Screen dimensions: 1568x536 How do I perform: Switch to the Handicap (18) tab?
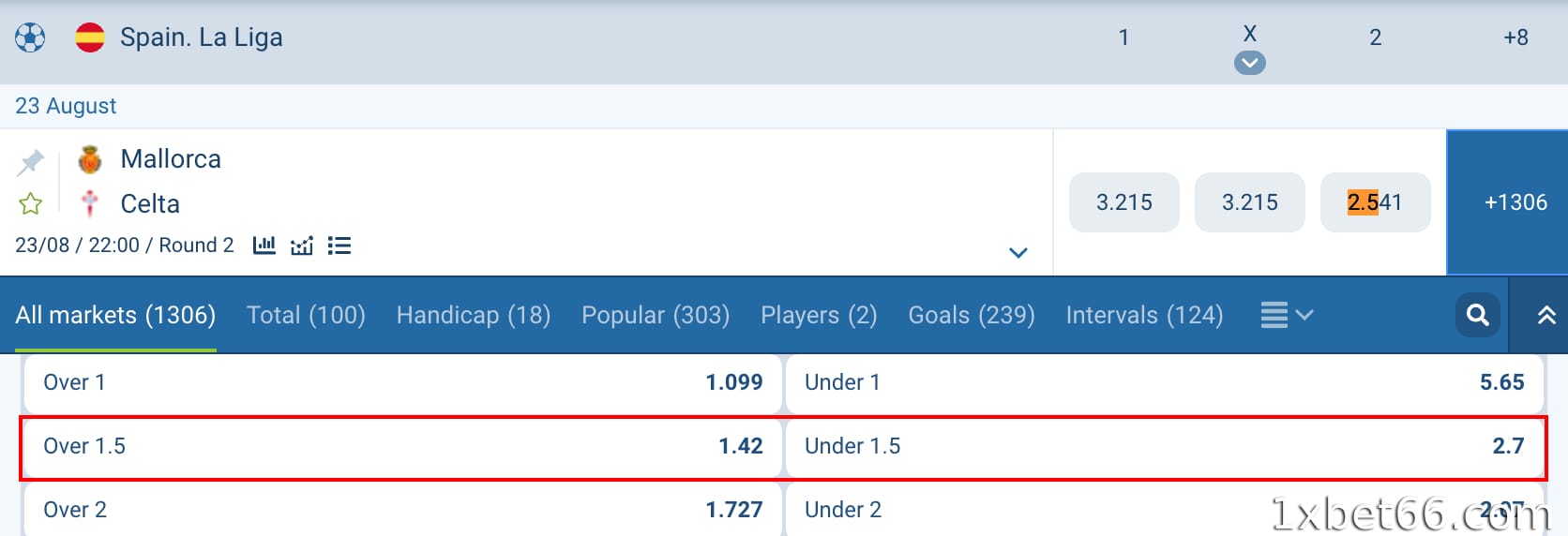coord(474,315)
